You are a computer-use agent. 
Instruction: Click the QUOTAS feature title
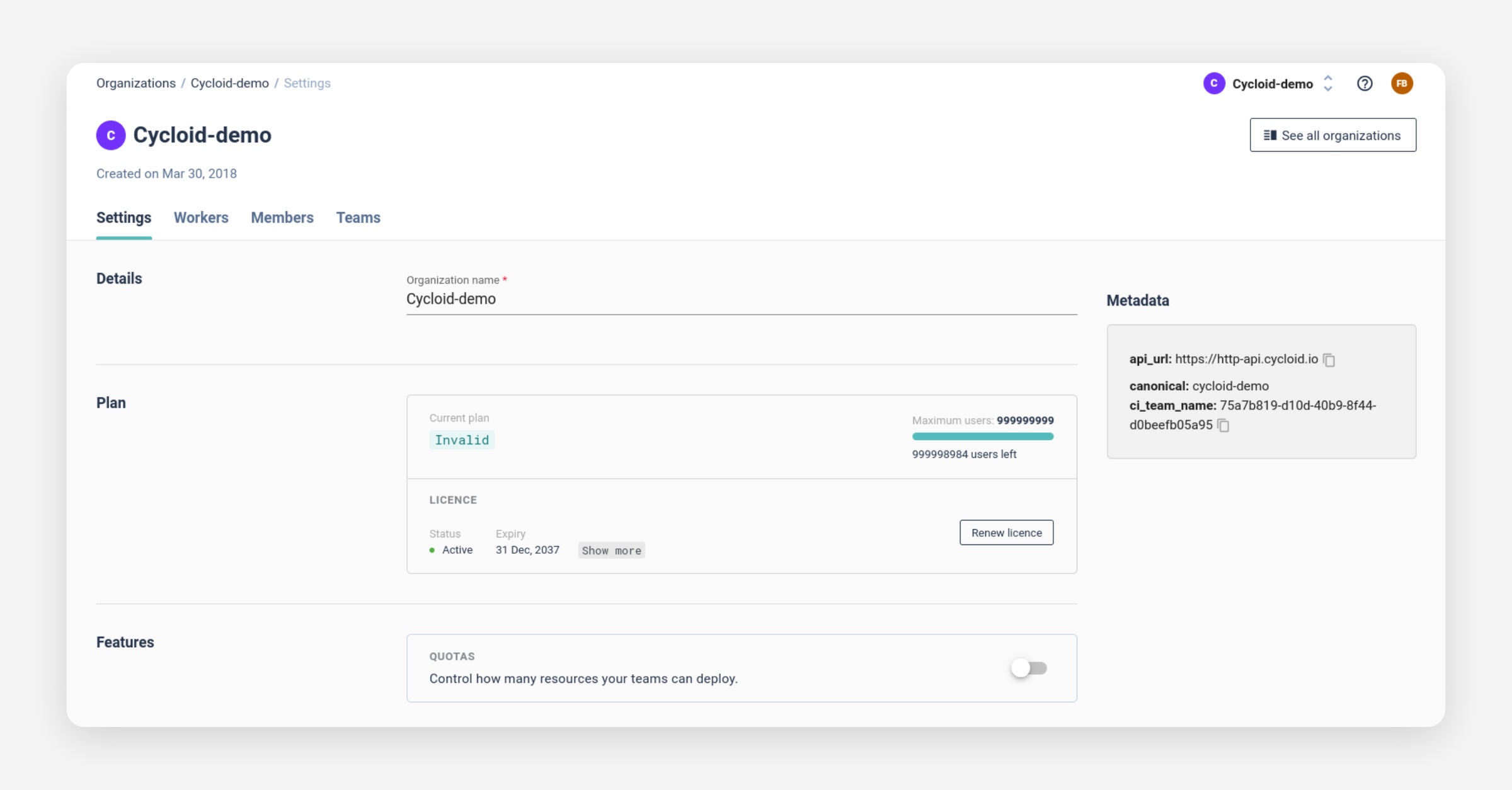(x=452, y=656)
